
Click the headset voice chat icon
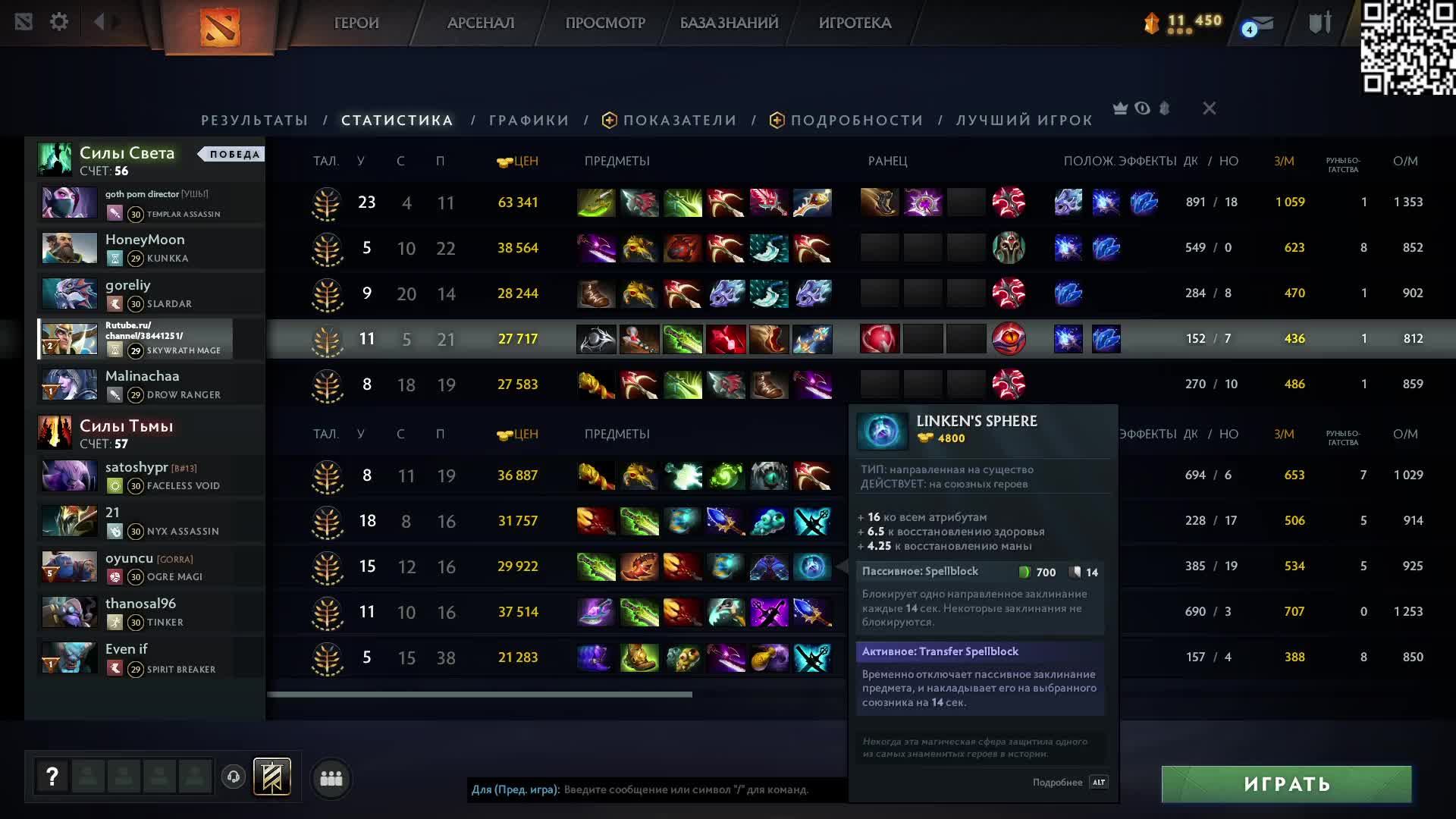(x=234, y=777)
